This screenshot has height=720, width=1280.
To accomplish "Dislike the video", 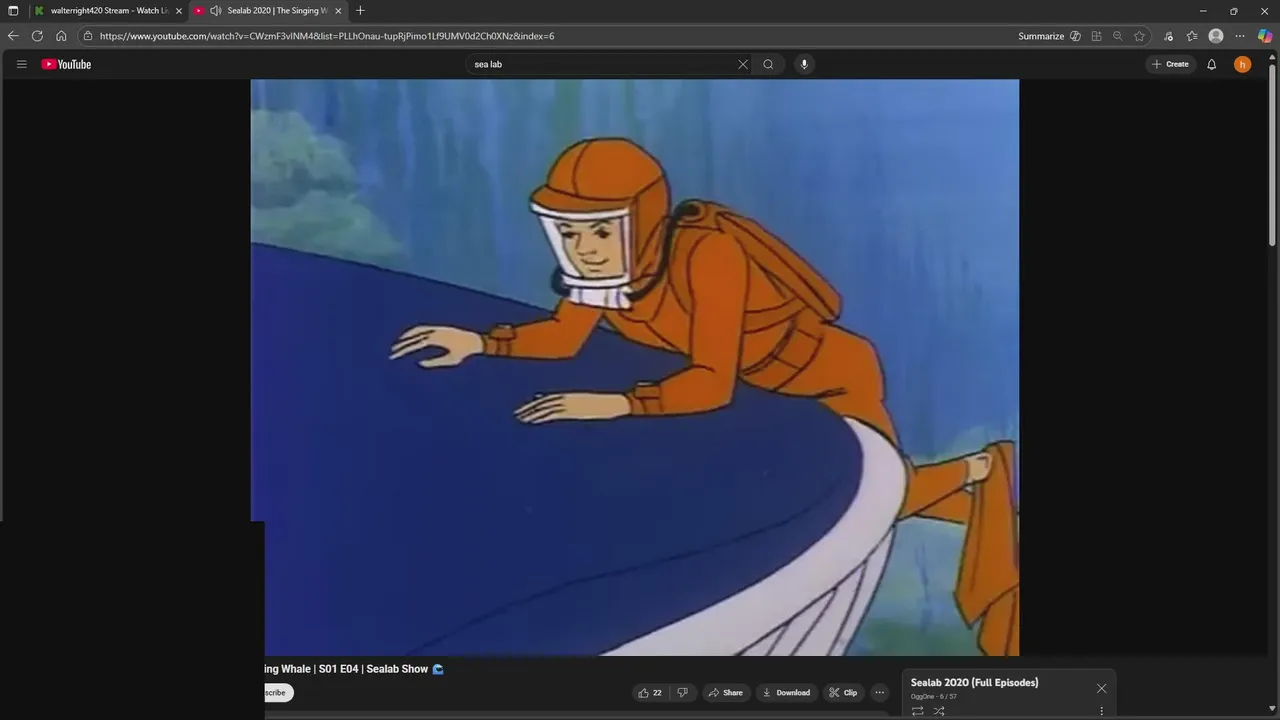I will pos(683,692).
